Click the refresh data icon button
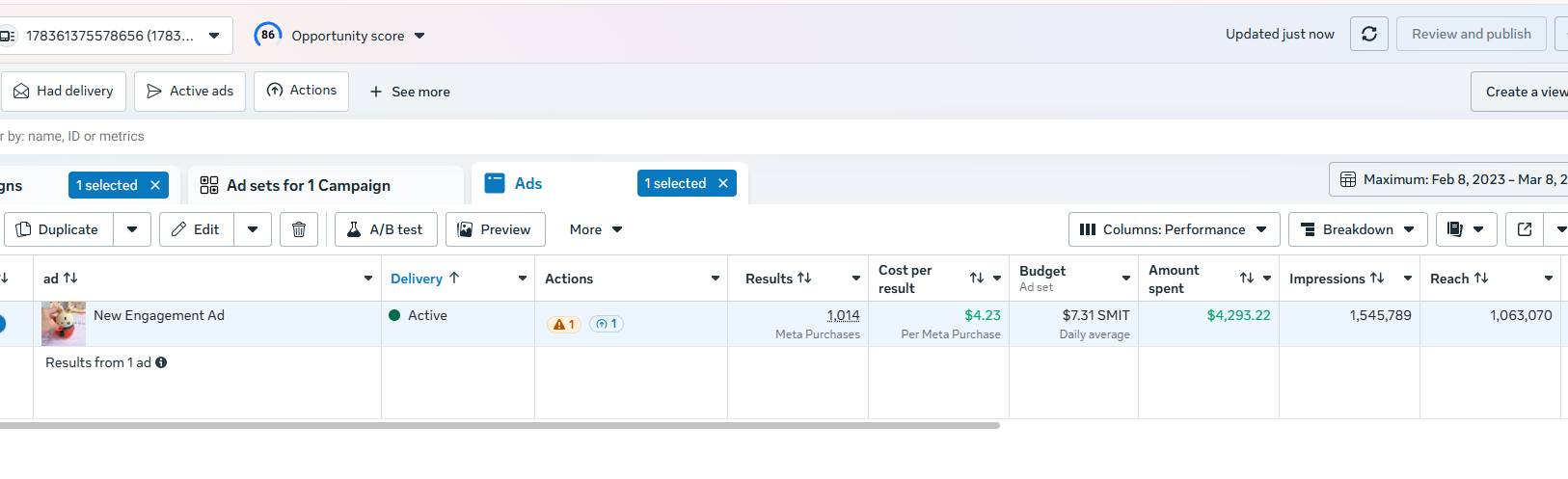This screenshot has width=1568, height=479. [x=1369, y=35]
